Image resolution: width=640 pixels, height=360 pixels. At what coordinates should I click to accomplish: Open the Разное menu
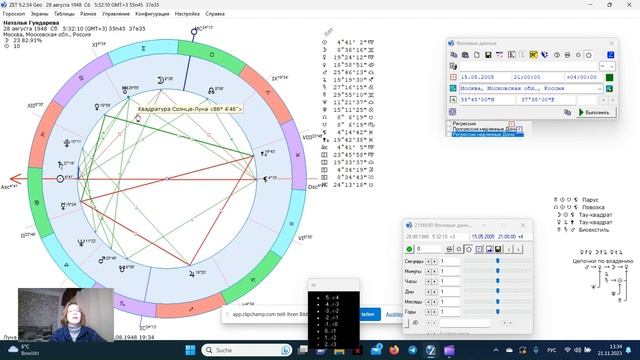point(88,14)
